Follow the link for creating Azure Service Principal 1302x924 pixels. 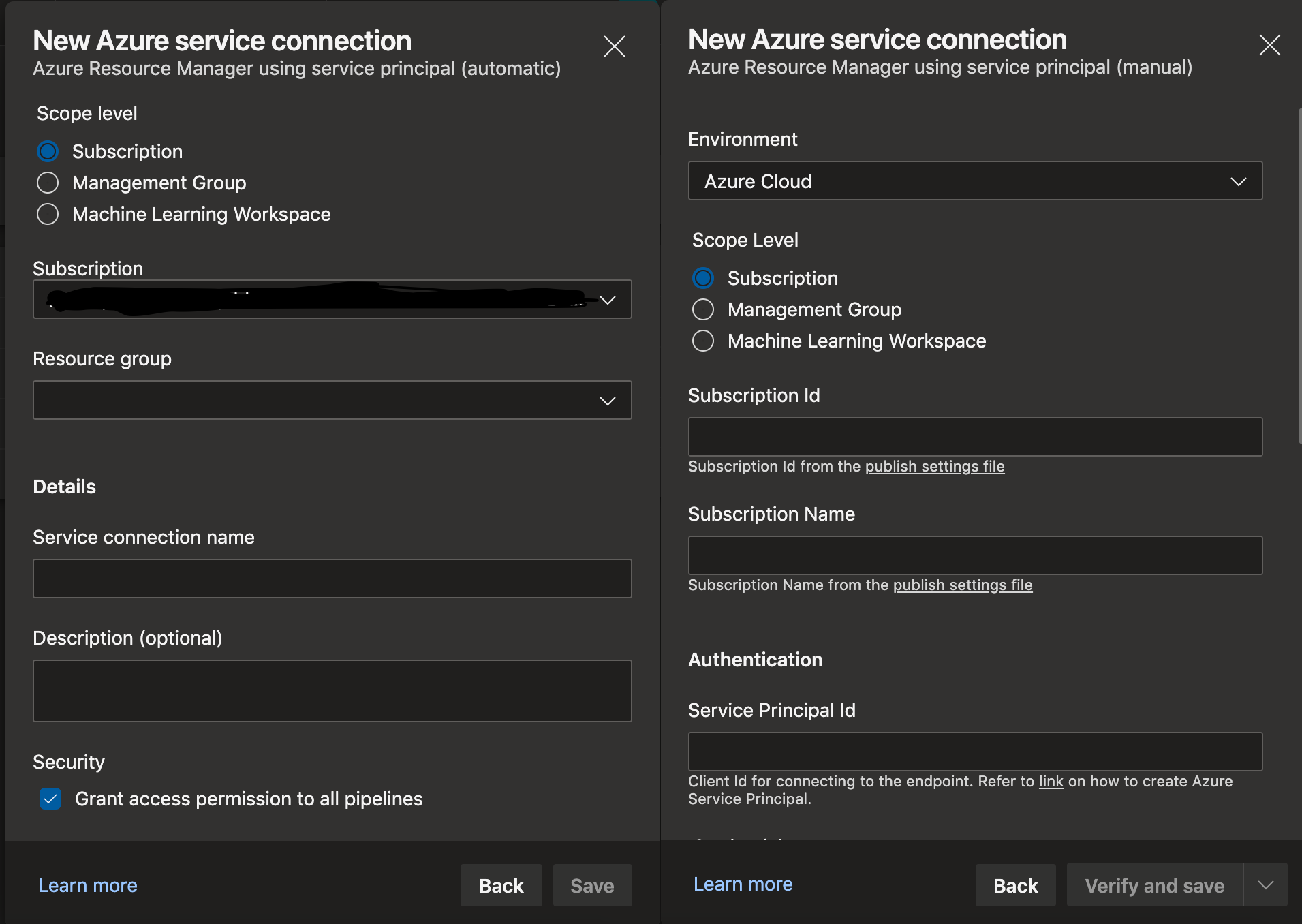pos(1051,781)
